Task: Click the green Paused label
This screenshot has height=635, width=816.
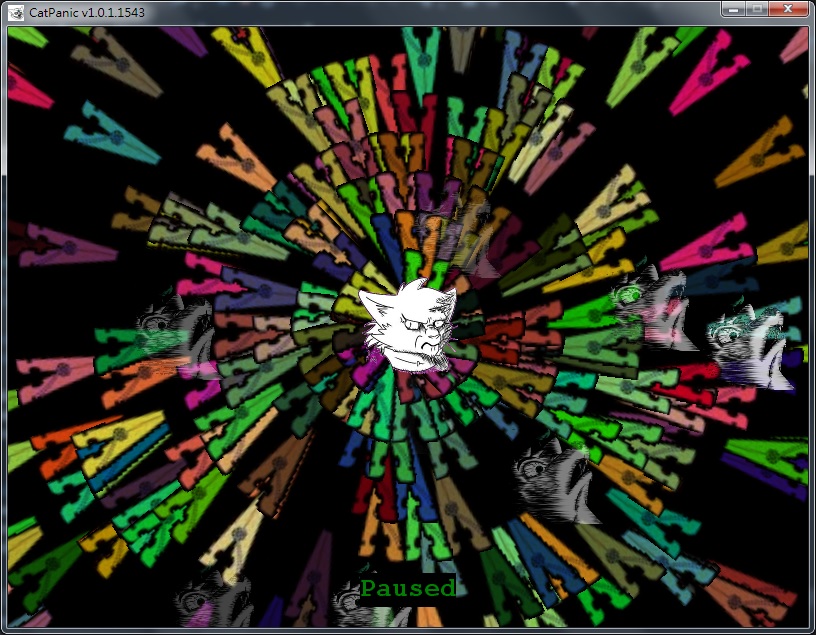Action: [409, 589]
